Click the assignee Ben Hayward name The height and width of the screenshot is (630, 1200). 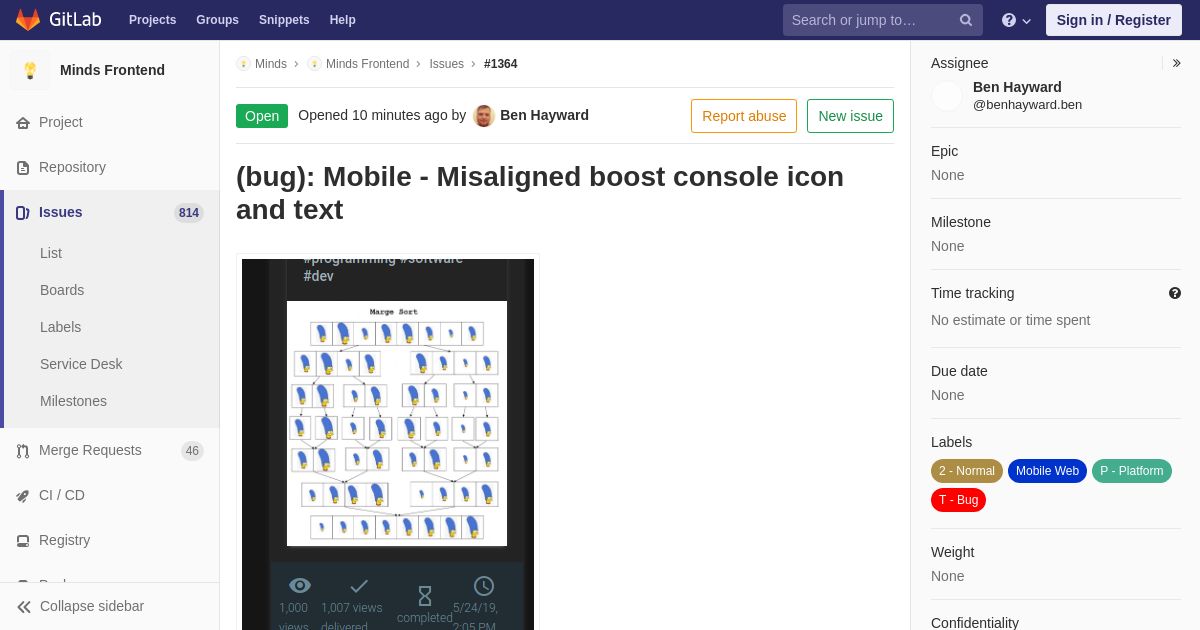1017,87
